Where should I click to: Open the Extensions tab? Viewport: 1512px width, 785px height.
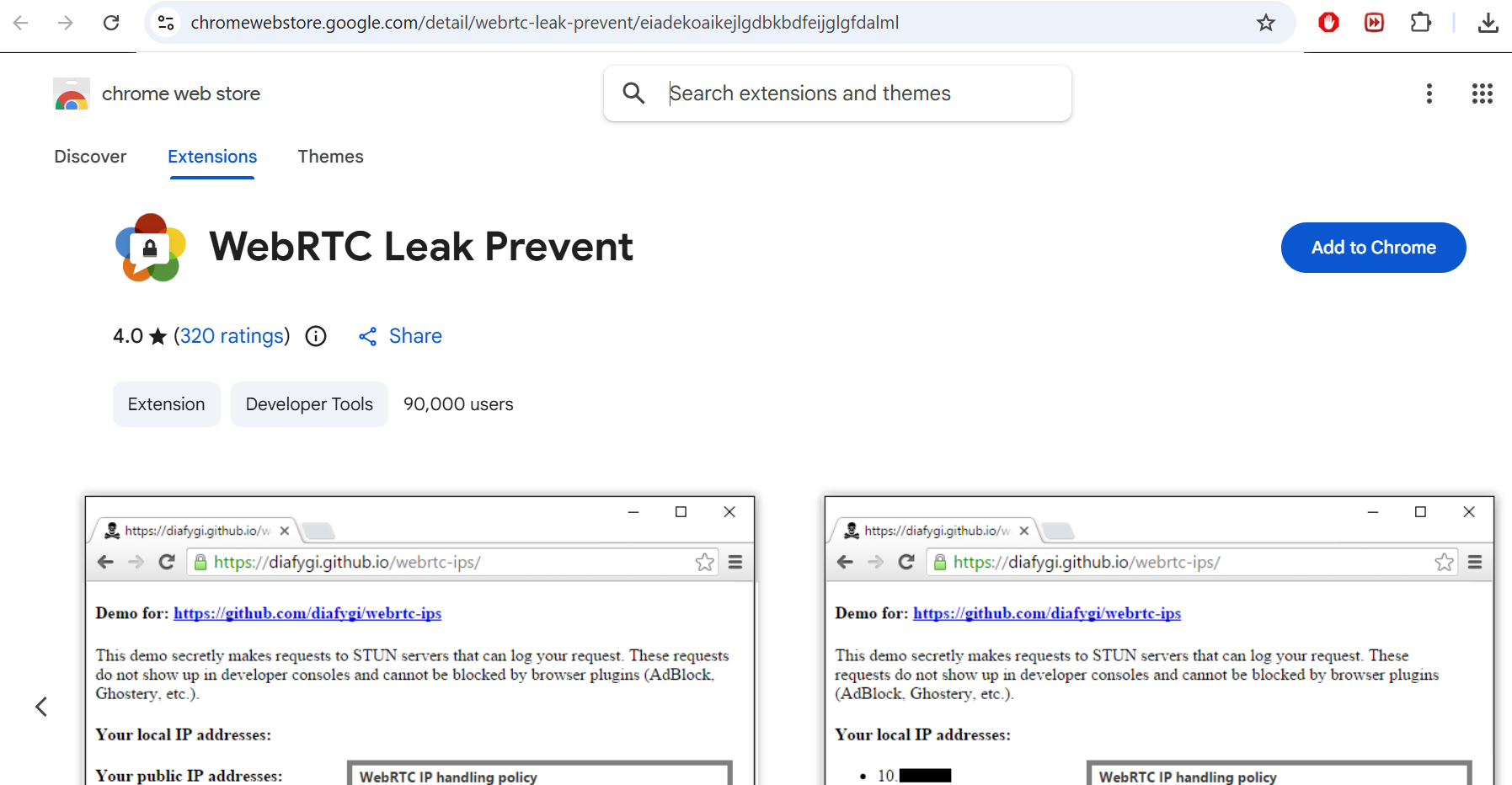click(x=212, y=157)
